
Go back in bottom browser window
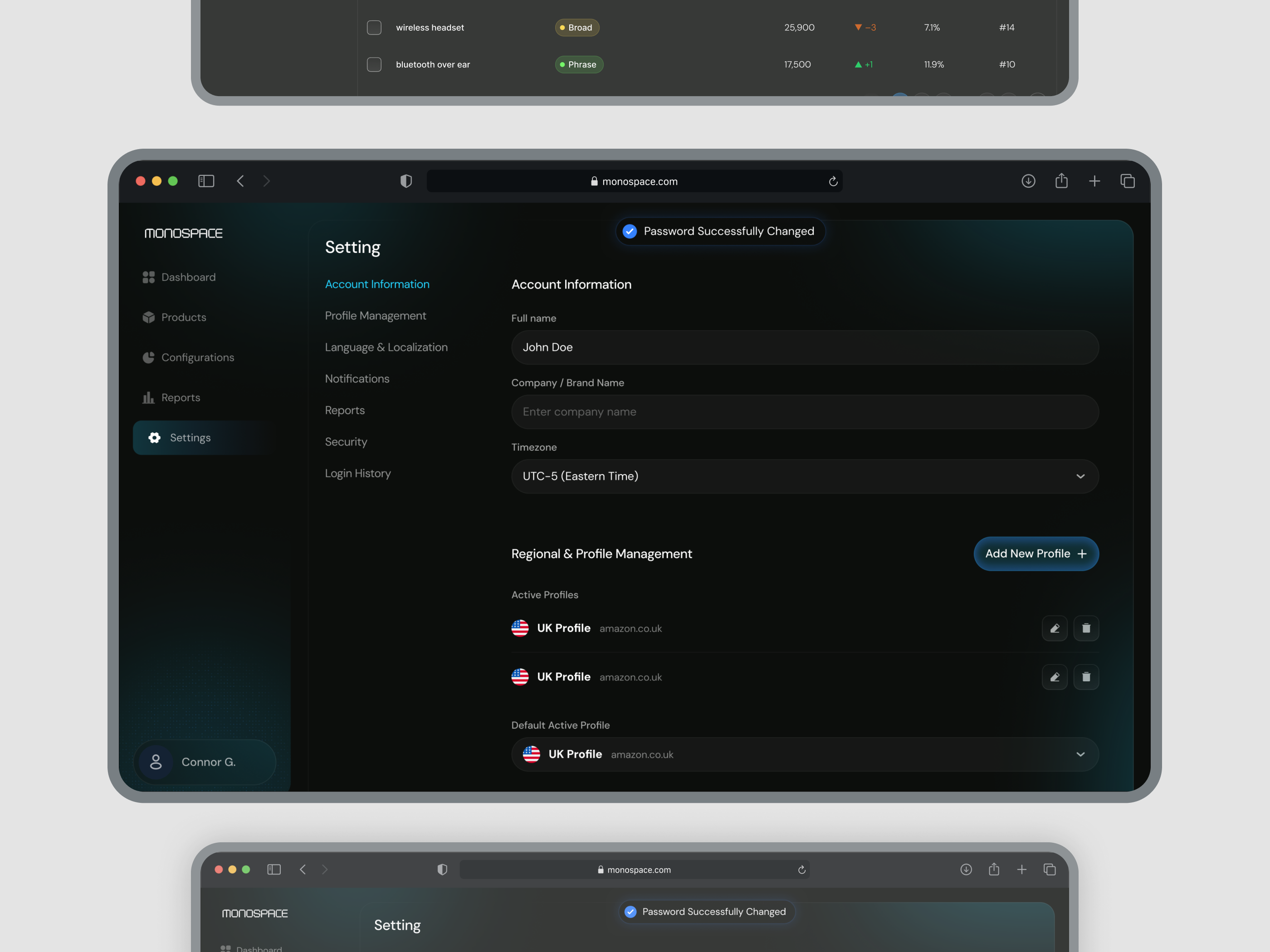[x=303, y=869]
